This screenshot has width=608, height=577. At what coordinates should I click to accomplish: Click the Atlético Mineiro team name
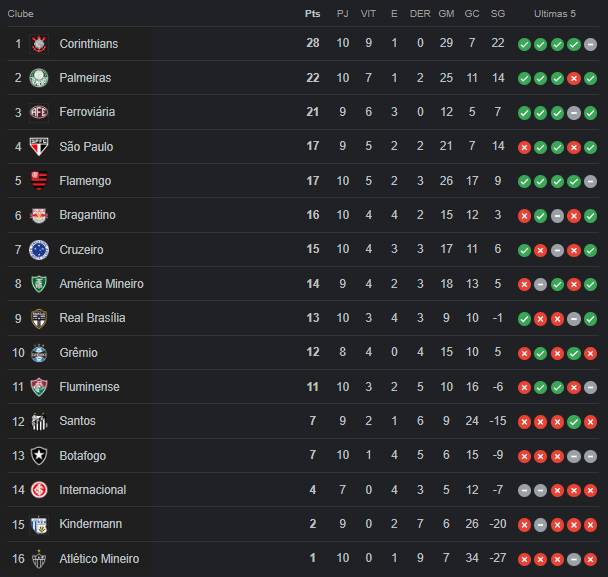[99, 559]
